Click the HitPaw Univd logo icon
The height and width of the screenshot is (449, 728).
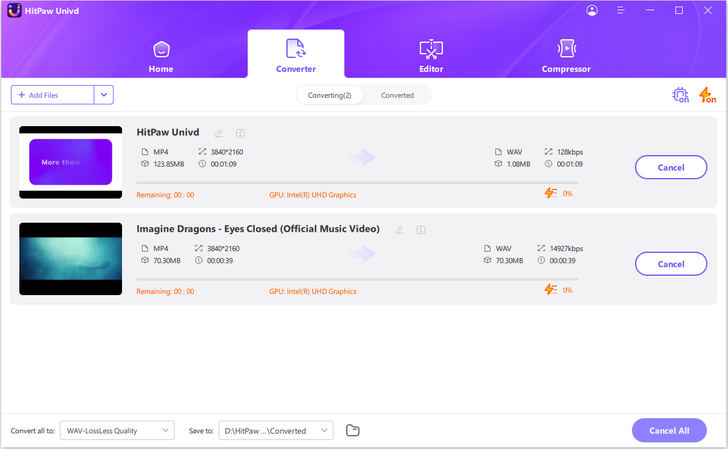14,10
